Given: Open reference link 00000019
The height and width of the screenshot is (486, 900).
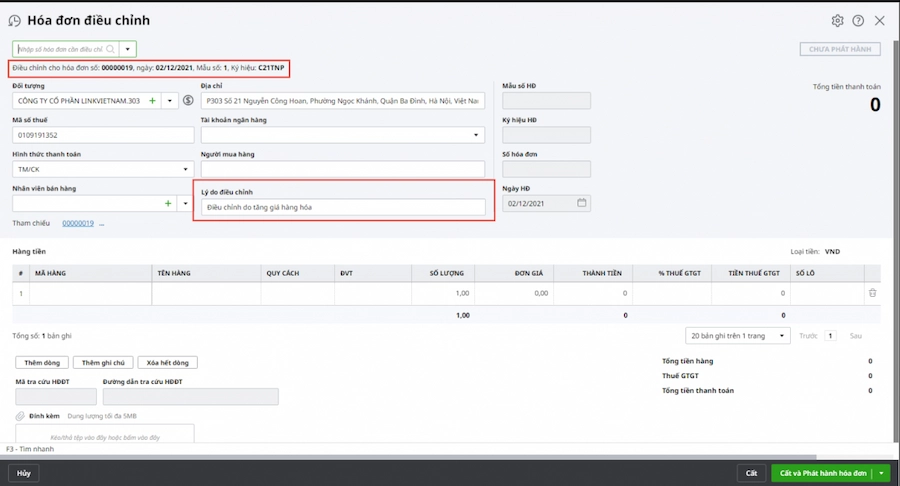Looking at the screenshot, I should pos(77,223).
